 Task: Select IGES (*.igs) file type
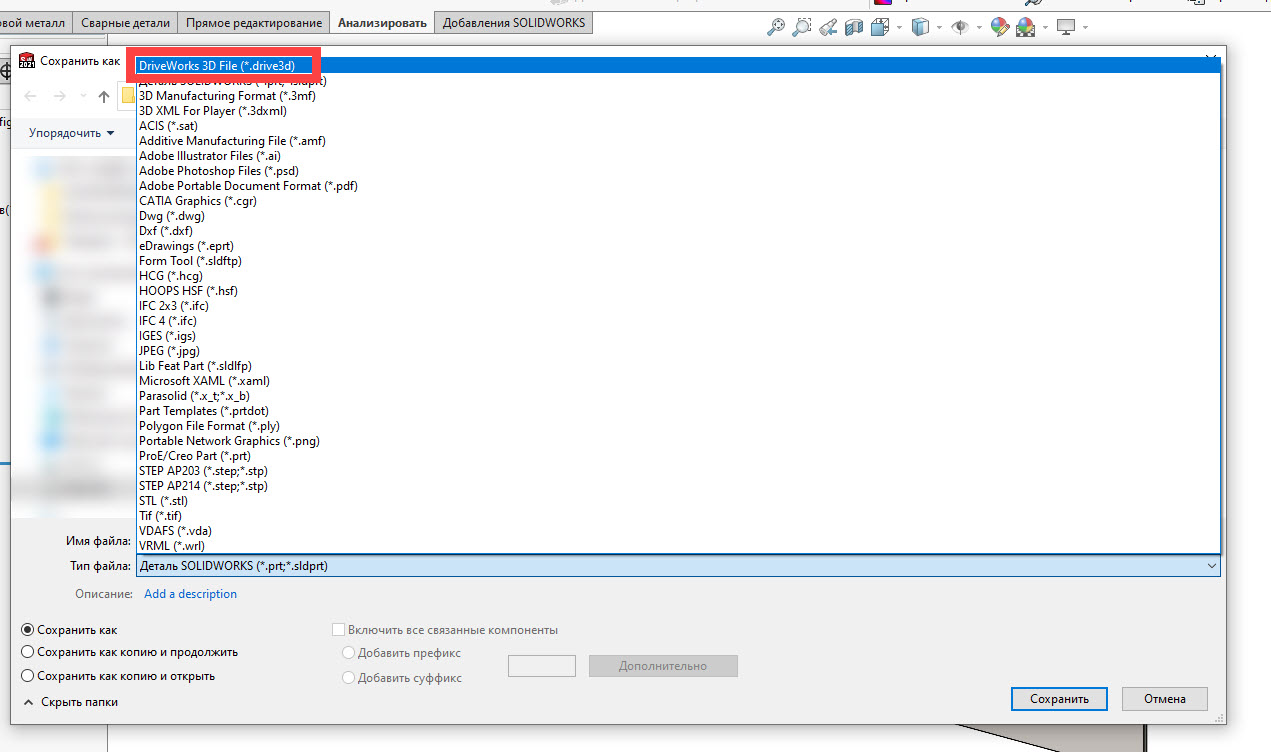click(678, 336)
